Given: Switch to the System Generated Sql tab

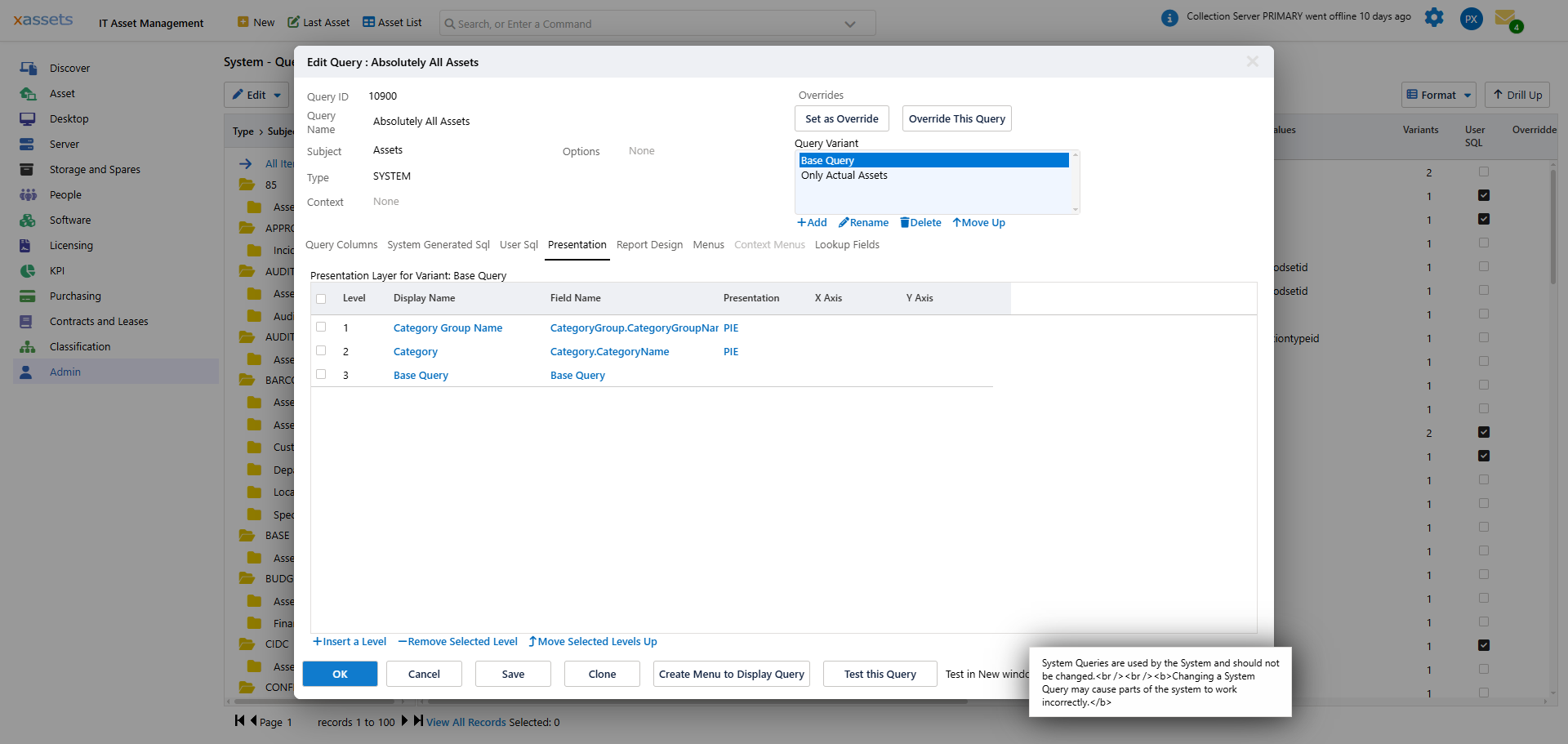Looking at the screenshot, I should pyautogui.click(x=438, y=244).
